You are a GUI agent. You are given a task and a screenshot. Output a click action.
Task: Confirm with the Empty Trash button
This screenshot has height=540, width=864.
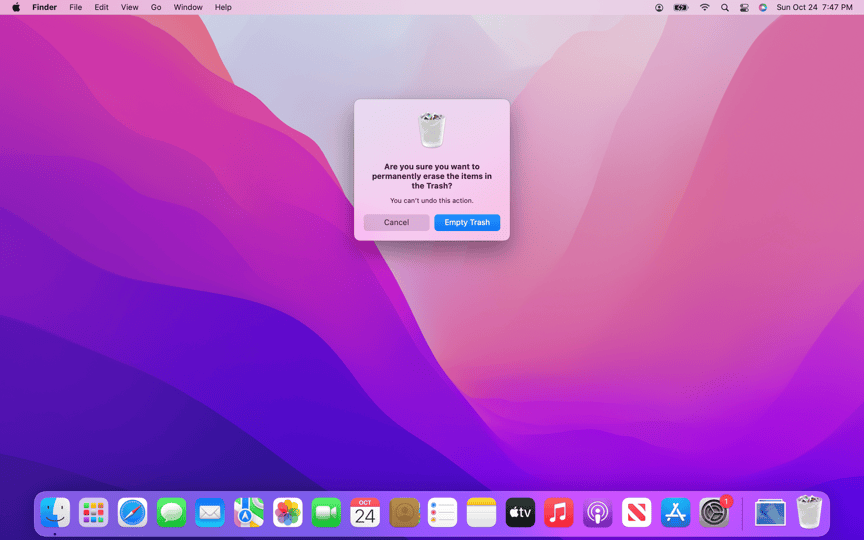467,223
